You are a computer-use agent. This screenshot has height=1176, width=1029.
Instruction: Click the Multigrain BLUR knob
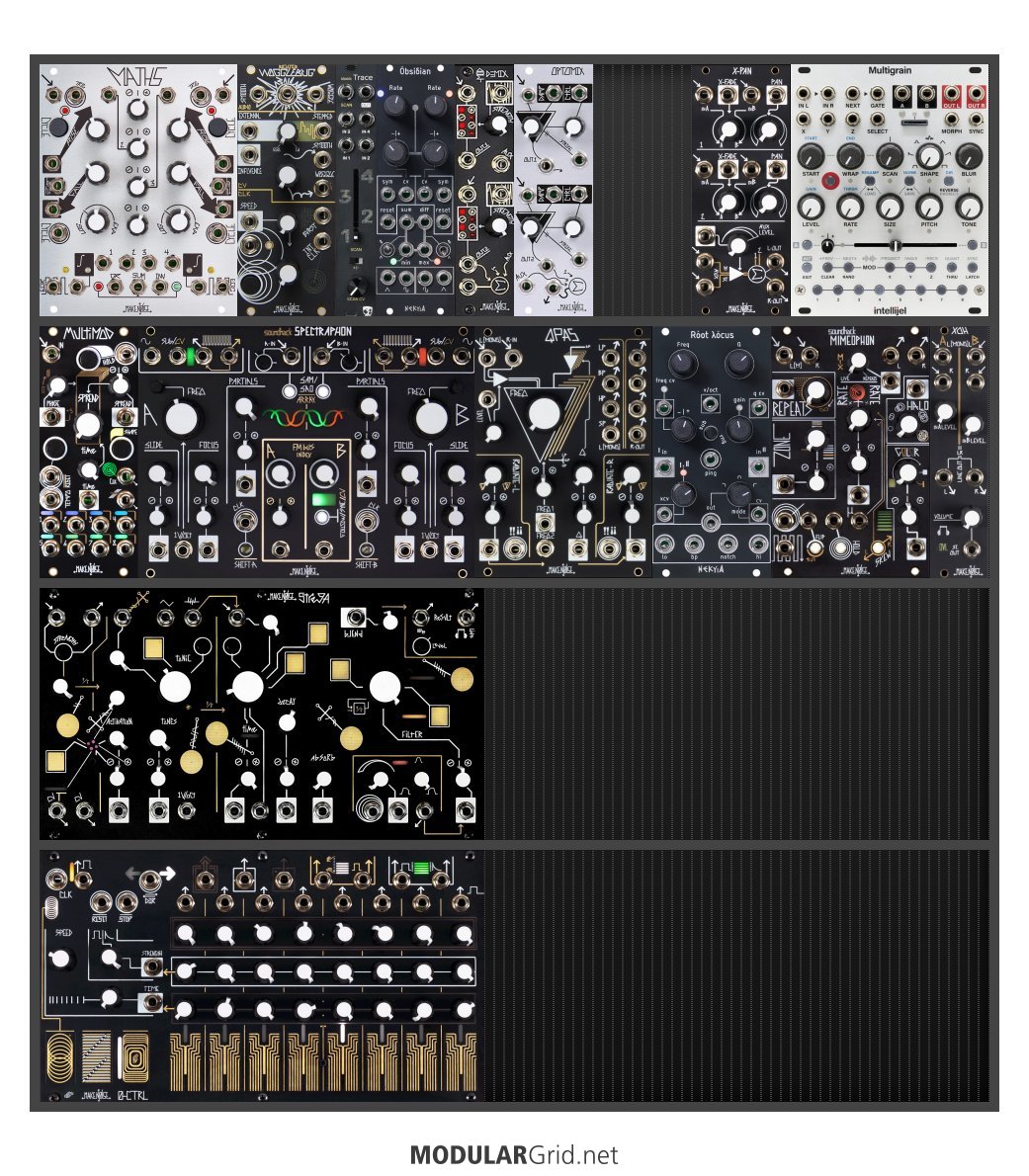pyautogui.click(x=969, y=156)
